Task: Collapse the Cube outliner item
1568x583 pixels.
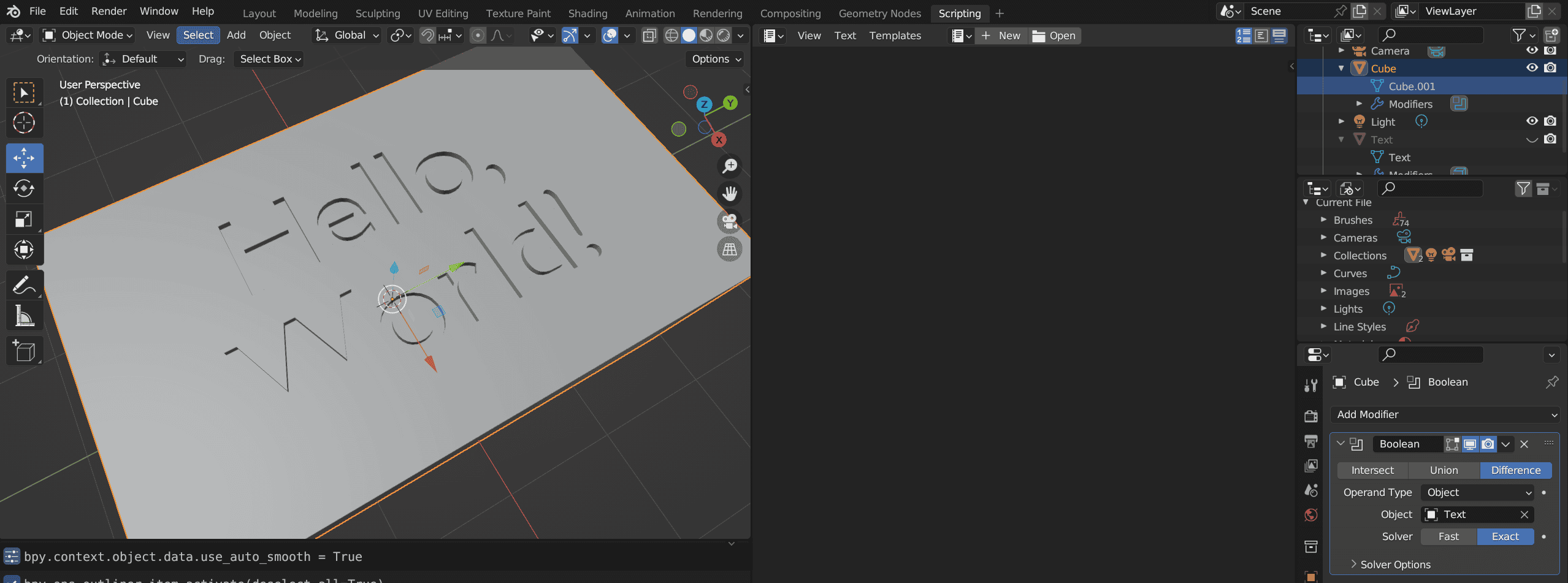Action: (x=1341, y=68)
